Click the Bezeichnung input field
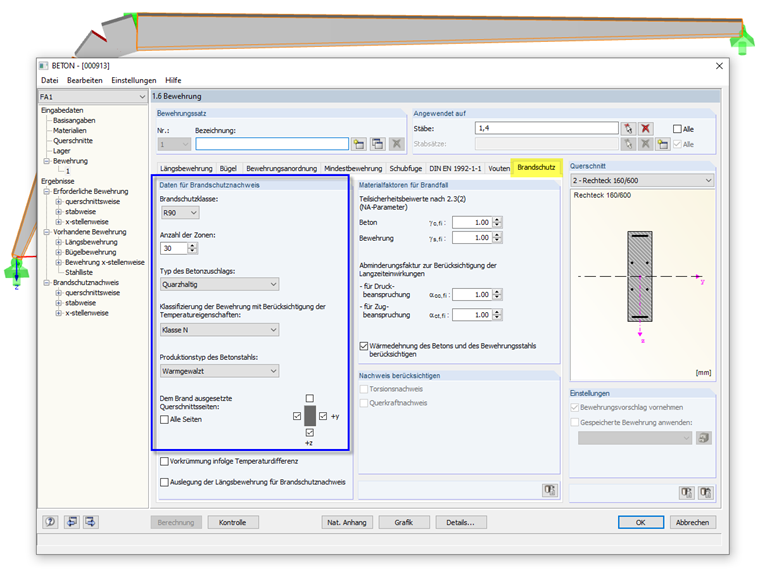Screen dimensions: 760x570 [x=272, y=144]
